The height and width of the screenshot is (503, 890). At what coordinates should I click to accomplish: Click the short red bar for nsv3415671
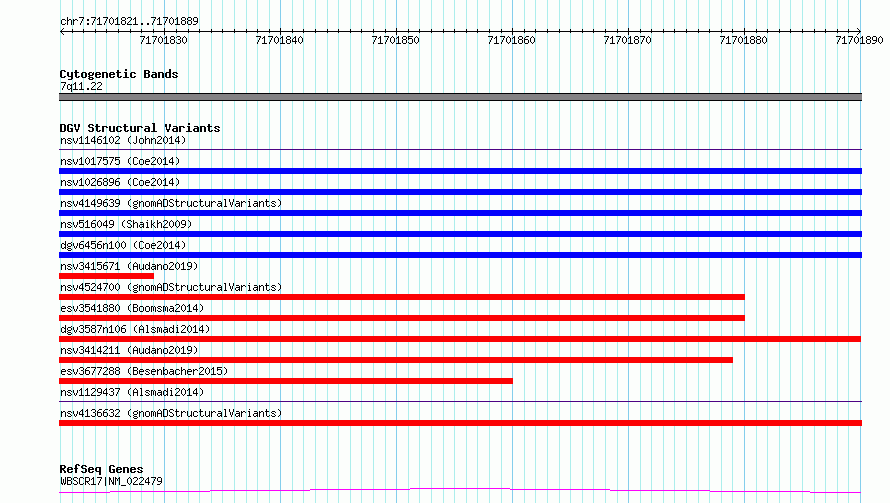tap(106, 276)
